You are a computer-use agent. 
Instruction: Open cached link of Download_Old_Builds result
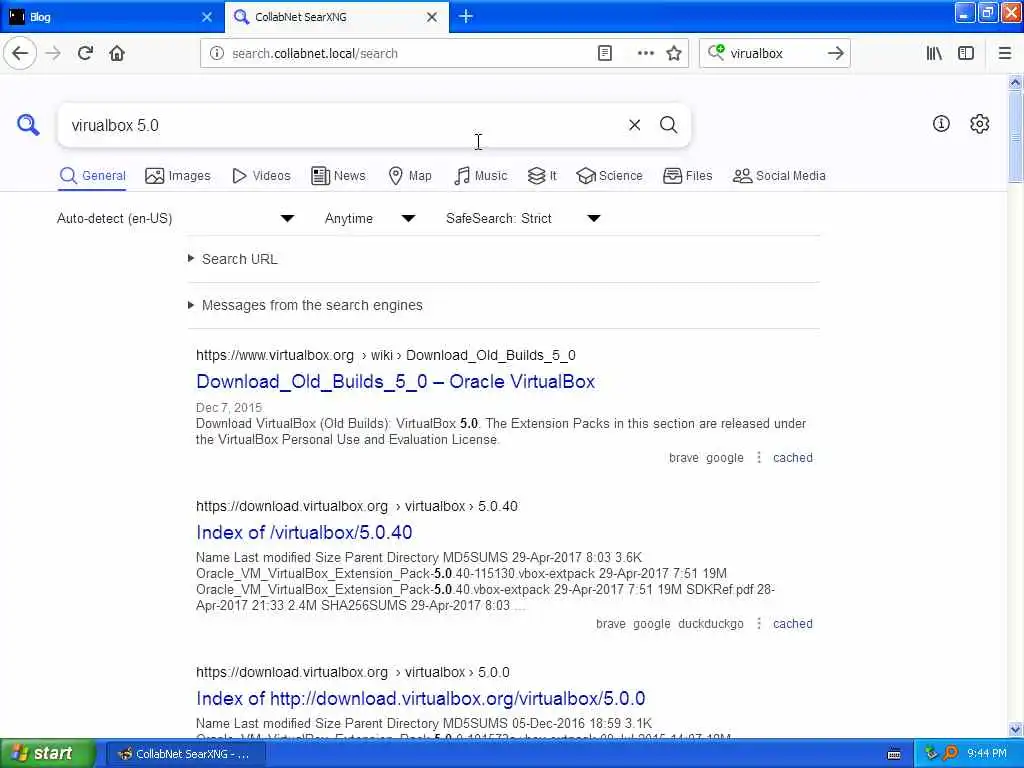click(793, 457)
